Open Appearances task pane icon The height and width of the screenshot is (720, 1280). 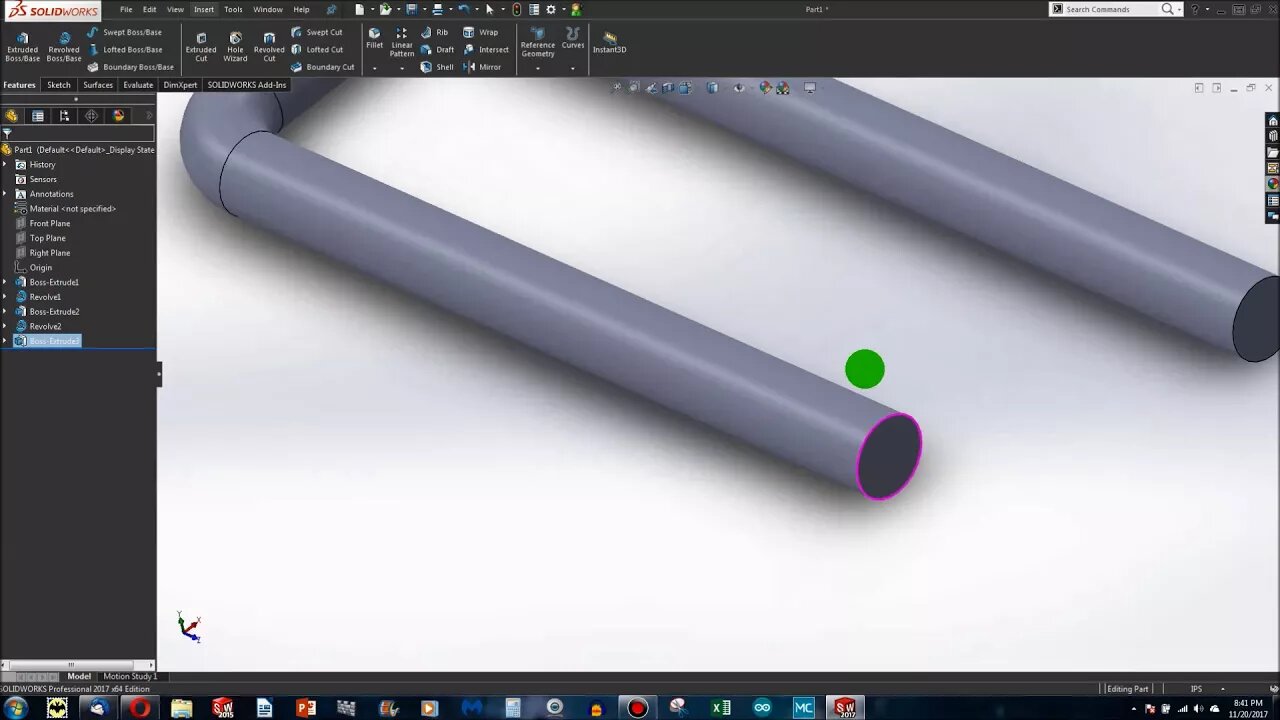click(1272, 184)
